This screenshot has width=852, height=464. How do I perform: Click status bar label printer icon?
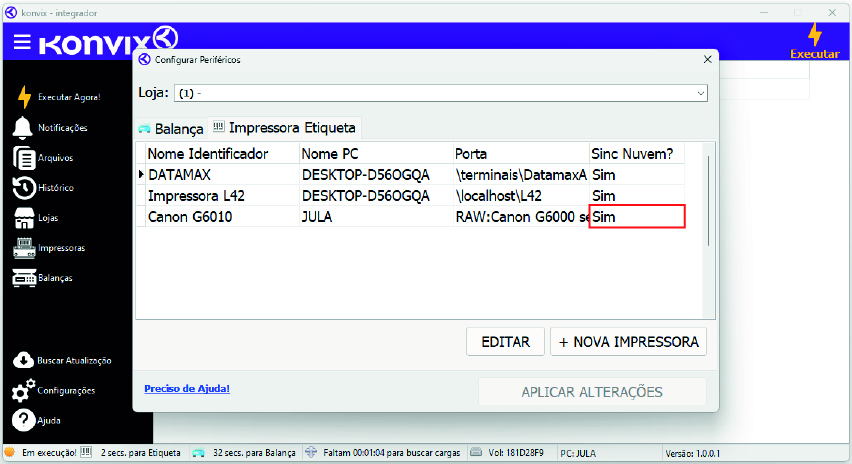[86, 452]
